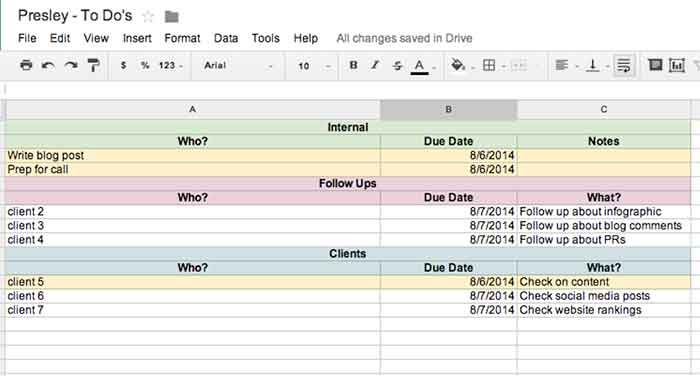Open the fill color paint bucket

[x=458, y=65]
